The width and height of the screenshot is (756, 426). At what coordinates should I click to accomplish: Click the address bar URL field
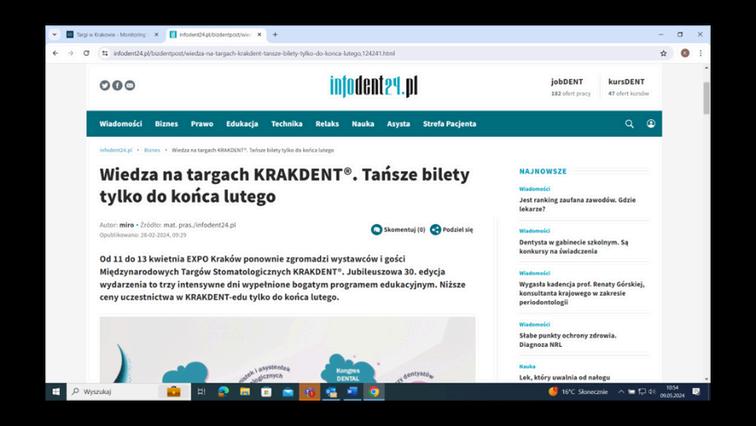(381, 53)
